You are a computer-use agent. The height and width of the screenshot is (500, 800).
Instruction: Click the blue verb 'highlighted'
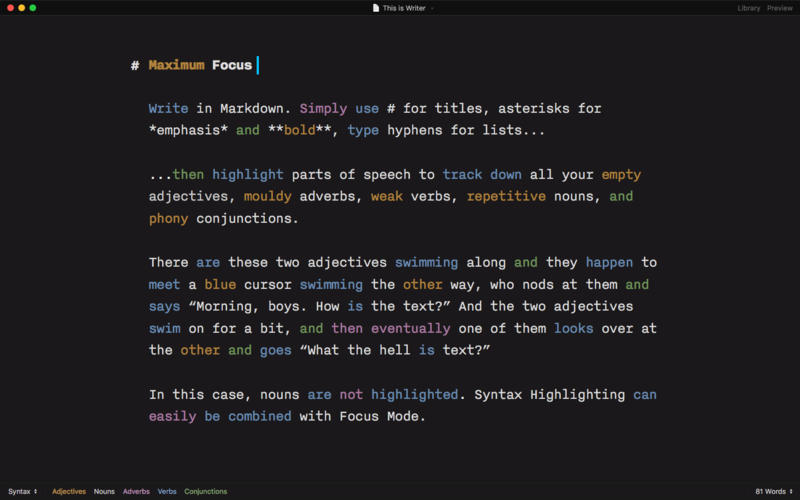pos(415,395)
